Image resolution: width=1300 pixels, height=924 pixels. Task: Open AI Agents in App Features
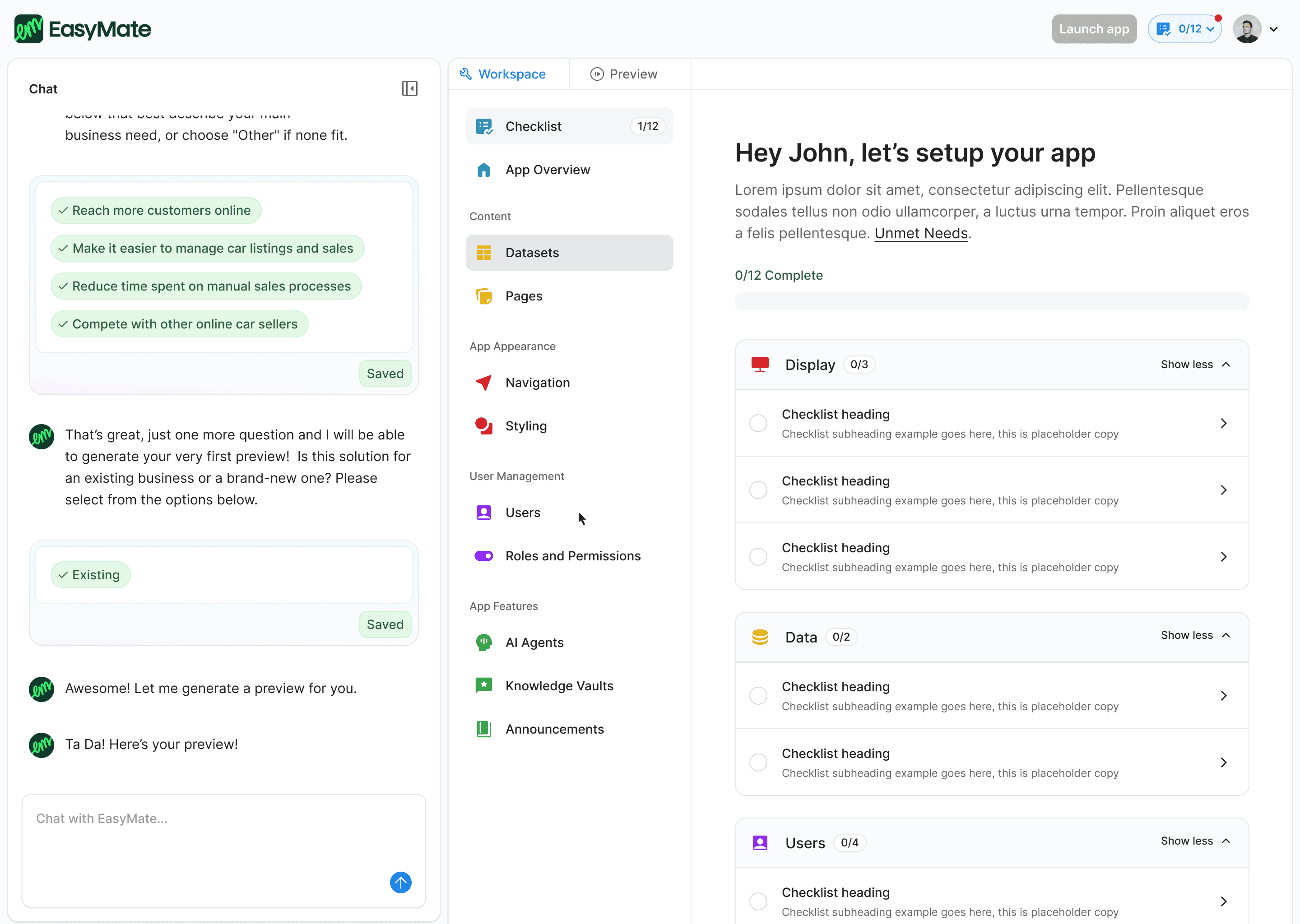(x=534, y=642)
